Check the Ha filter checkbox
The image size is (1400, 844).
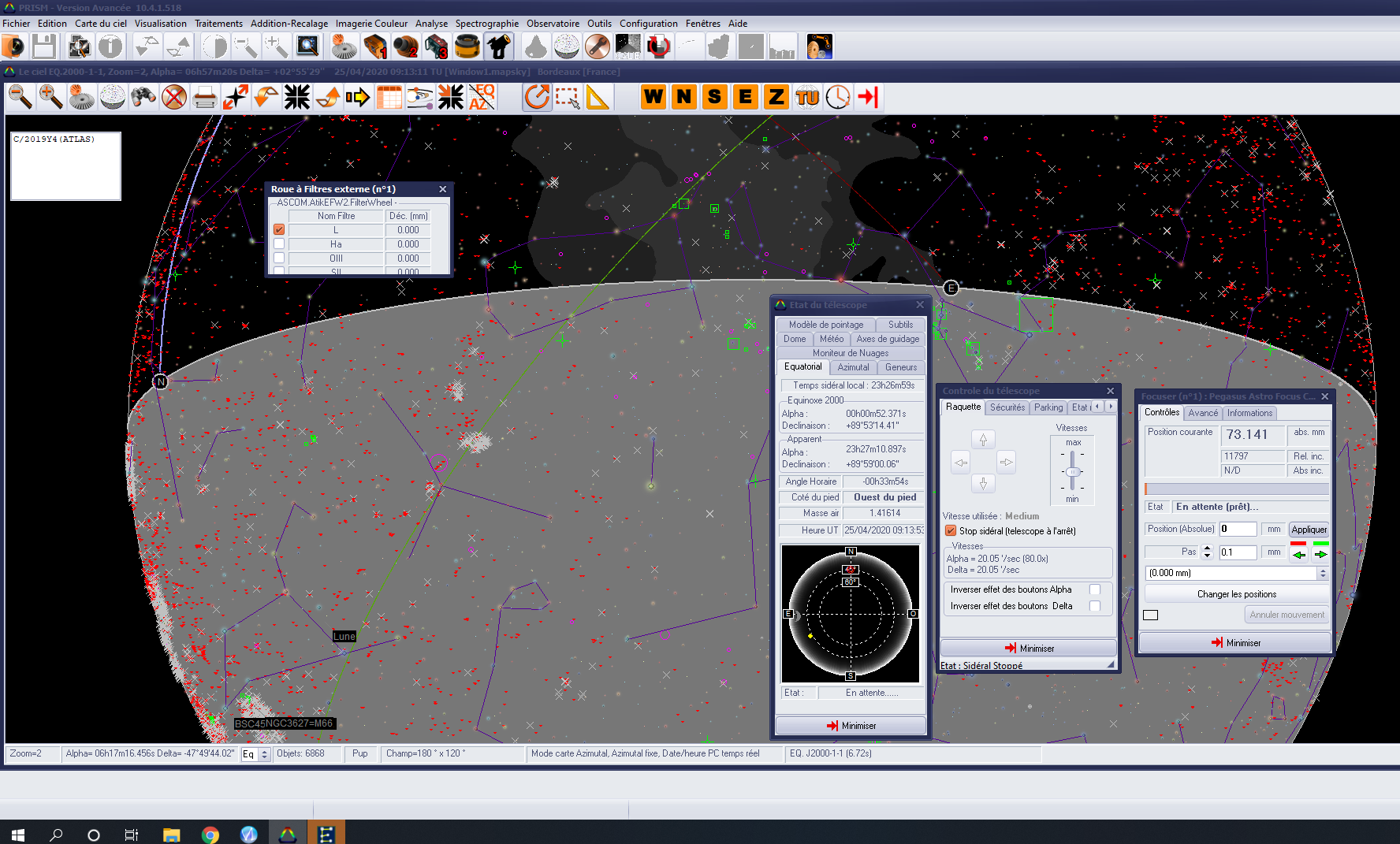[279, 244]
